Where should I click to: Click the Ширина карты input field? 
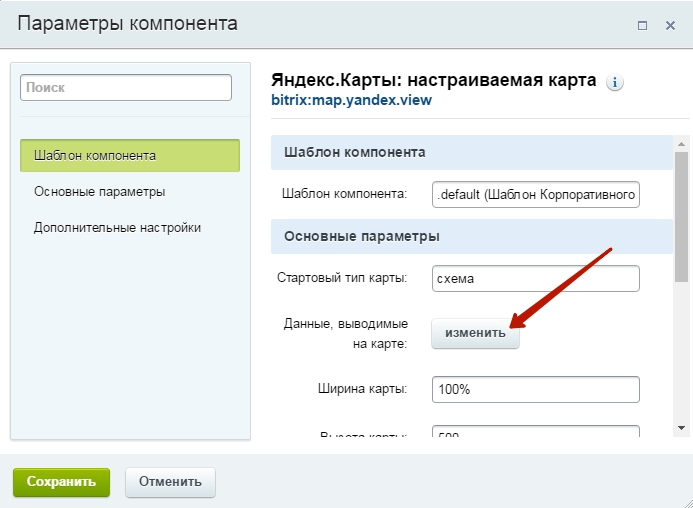[536, 390]
